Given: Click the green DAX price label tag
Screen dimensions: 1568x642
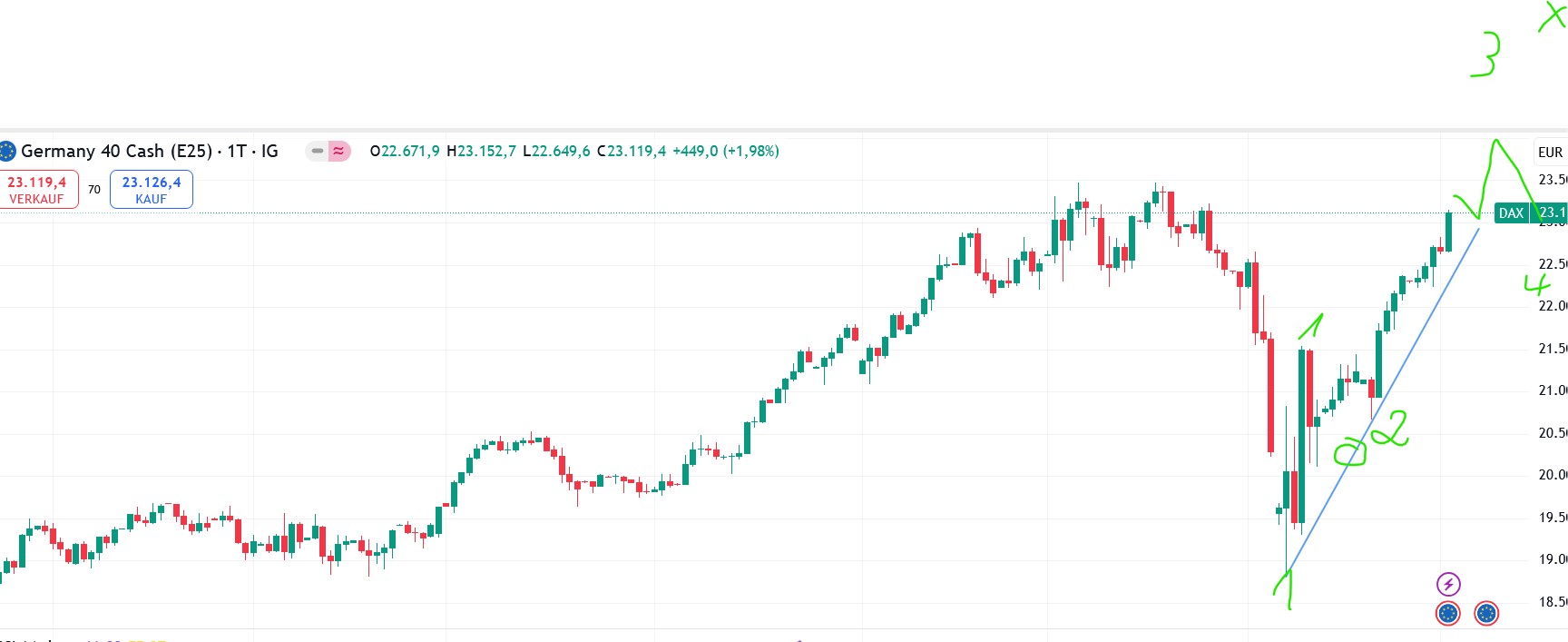Looking at the screenshot, I should tap(1511, 213).
